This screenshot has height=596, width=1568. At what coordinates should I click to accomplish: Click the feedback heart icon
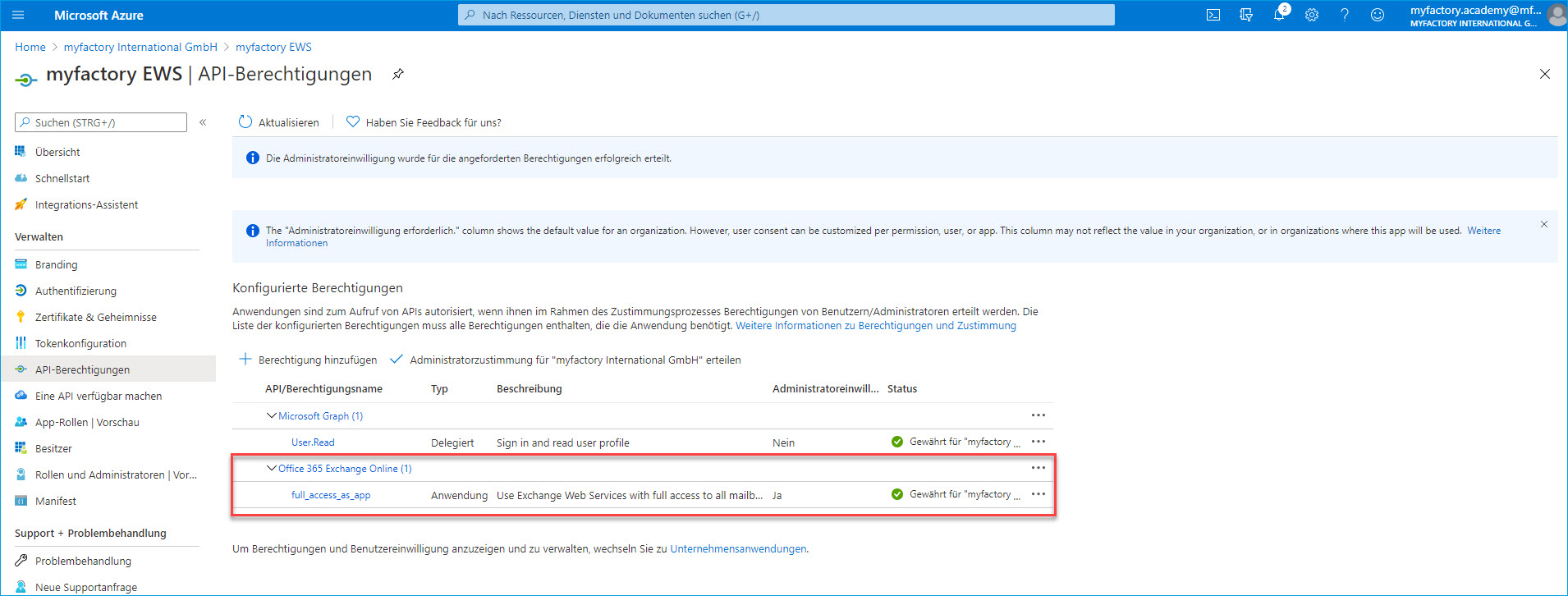(x=353, y=121)
